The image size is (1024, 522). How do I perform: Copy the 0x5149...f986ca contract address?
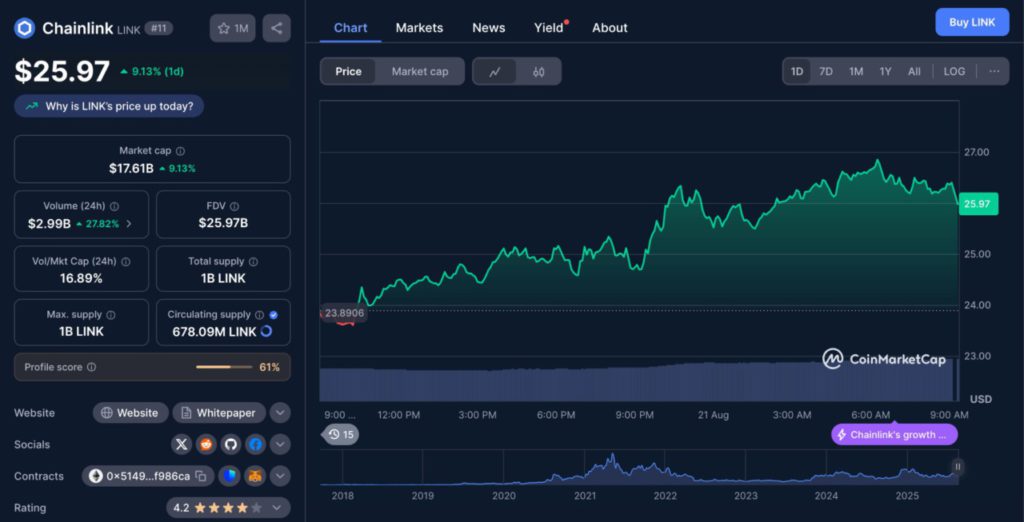coord(201,476)
